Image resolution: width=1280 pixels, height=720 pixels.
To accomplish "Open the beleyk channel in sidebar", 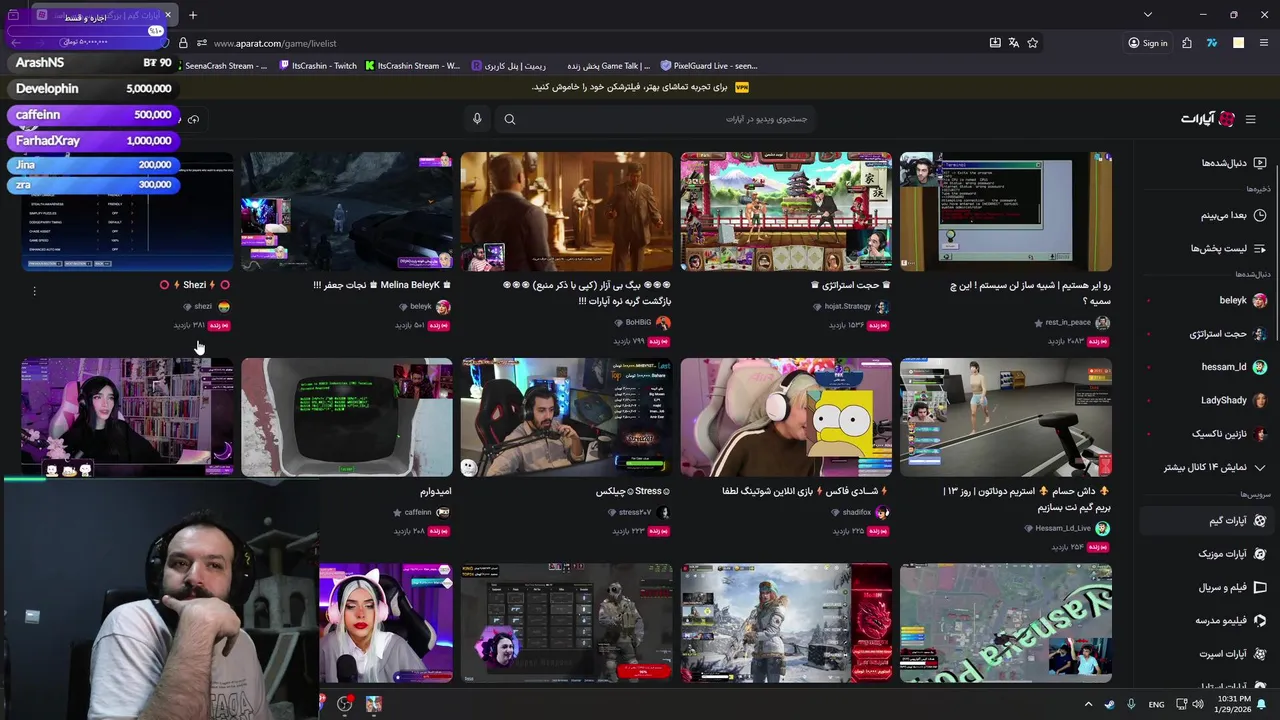I will [x=1242, y=300].
